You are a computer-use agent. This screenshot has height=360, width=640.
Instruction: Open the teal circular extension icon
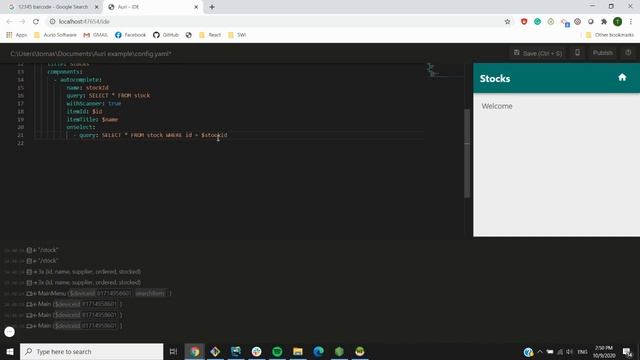[538, 22]
